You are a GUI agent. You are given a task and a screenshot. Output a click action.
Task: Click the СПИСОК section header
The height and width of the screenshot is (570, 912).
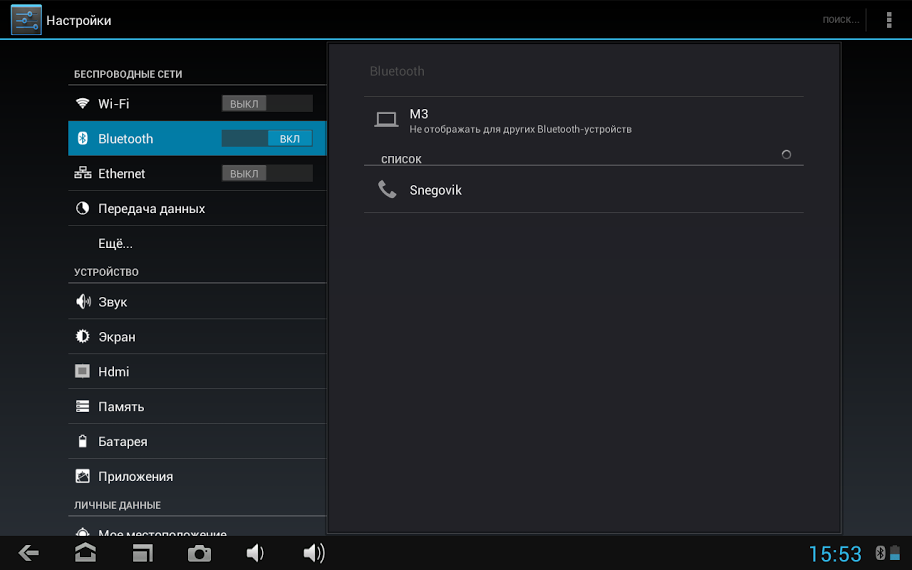(401, 159)
